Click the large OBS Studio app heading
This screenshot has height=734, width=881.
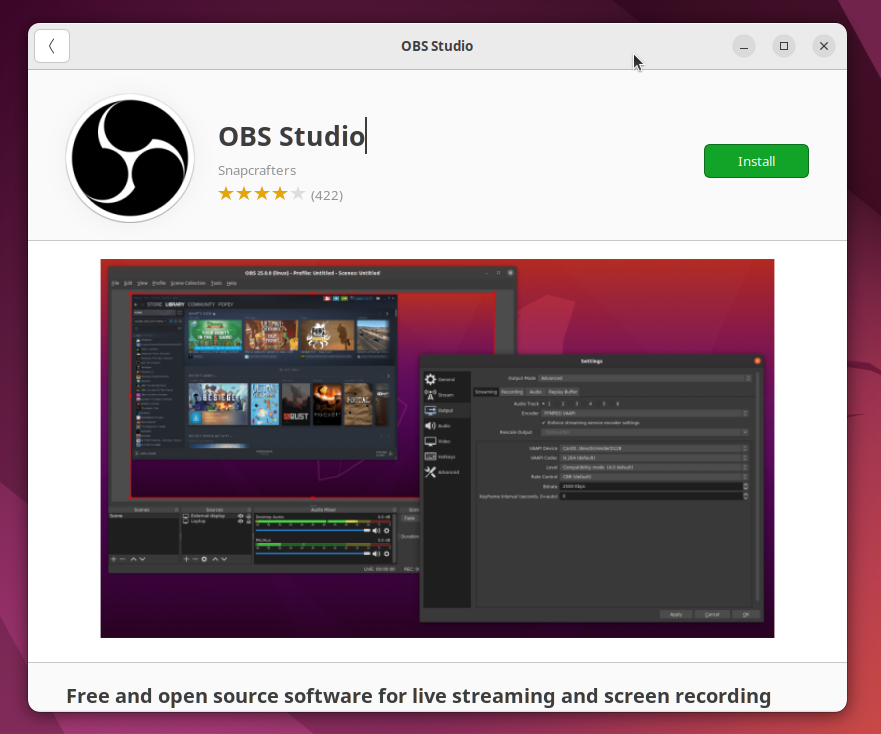292,136
